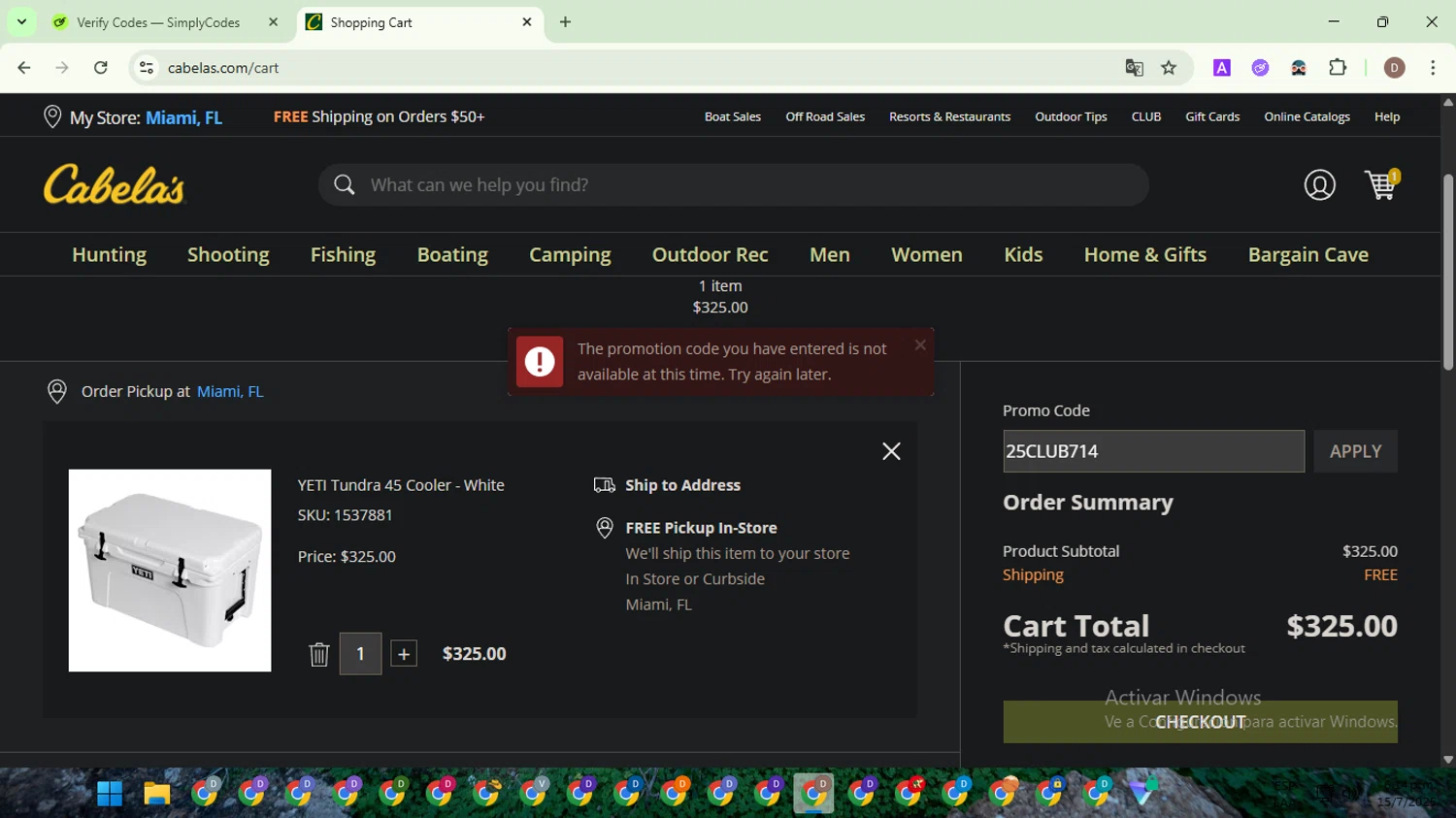Open the shopping cart icon in header
Screen dimensions: 1456x818
click(1381, 183)
